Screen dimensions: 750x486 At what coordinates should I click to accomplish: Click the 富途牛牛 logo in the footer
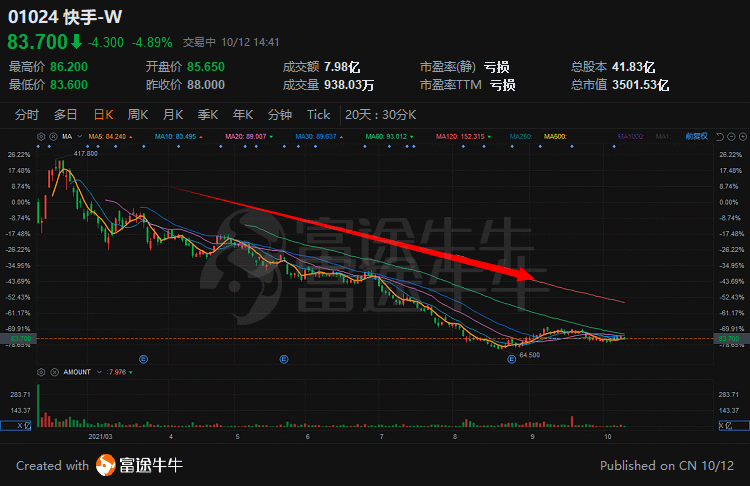139,465
